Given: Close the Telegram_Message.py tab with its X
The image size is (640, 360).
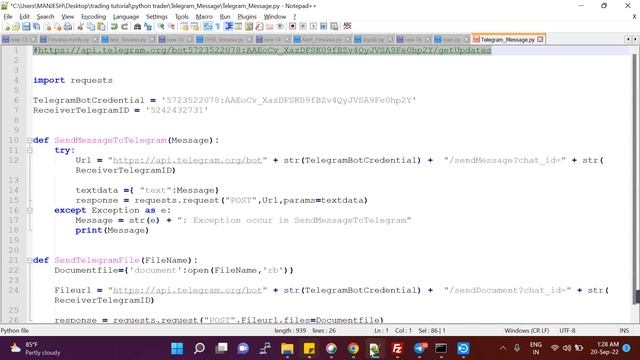Looking at the screenshot, I should tap(540, 40).
